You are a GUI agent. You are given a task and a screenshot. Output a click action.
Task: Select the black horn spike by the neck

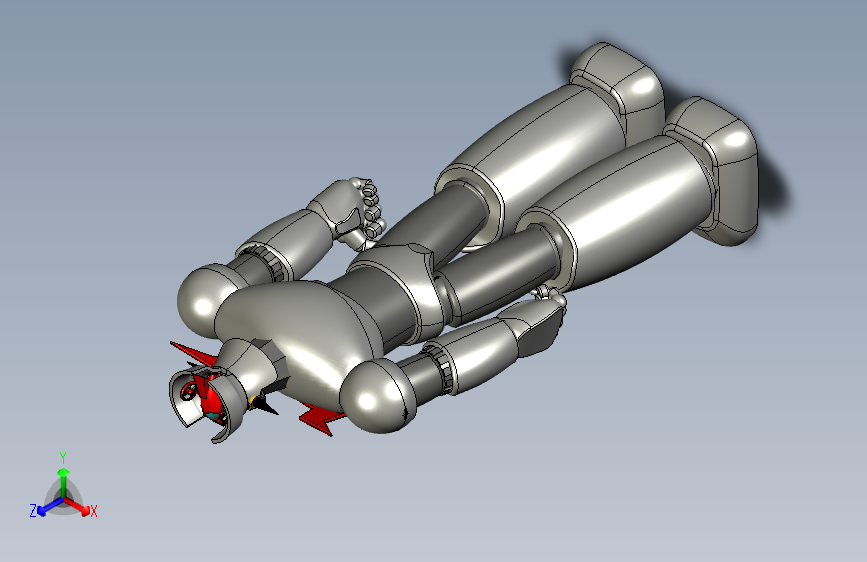coord(266,405)
